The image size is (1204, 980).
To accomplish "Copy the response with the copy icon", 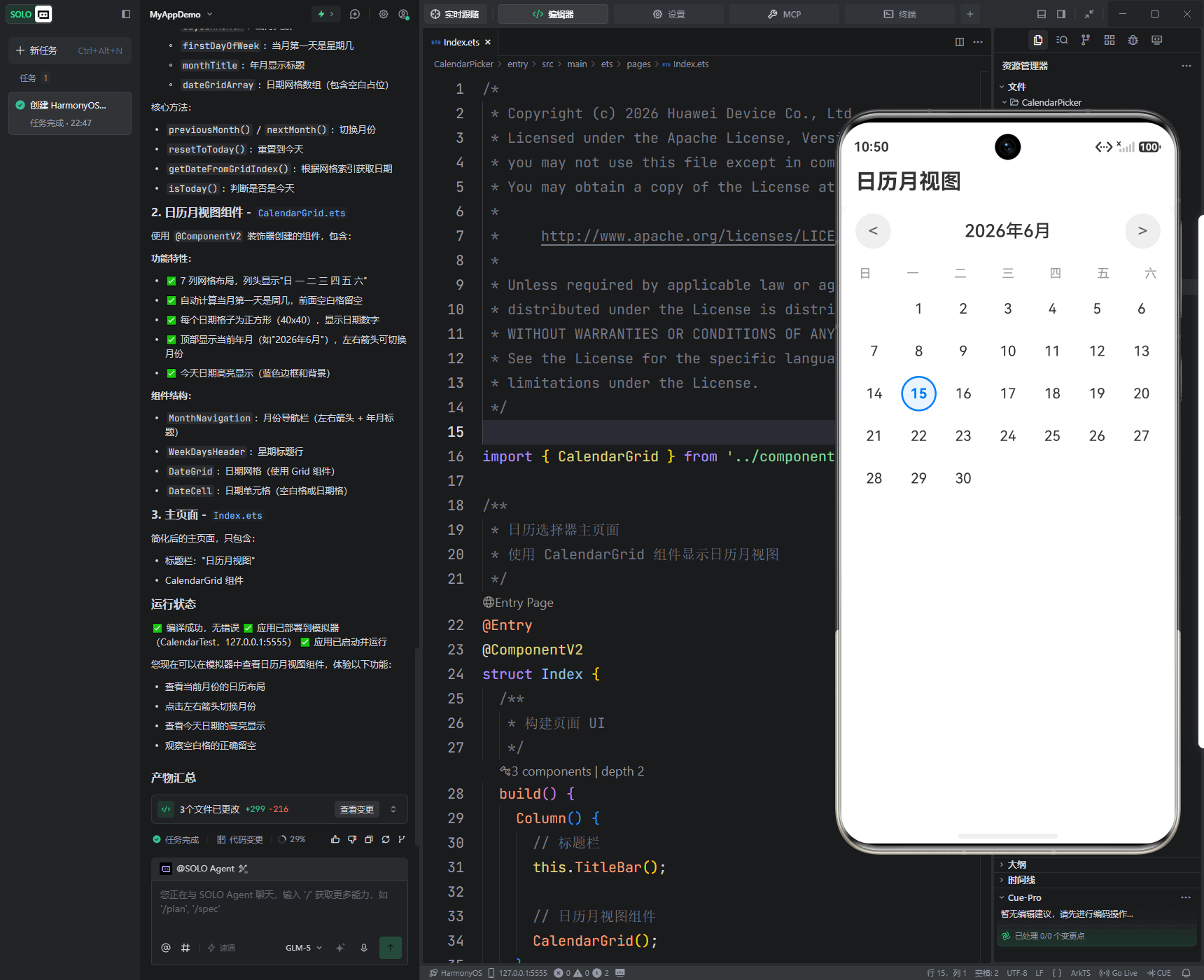I will tap(369, 839).
